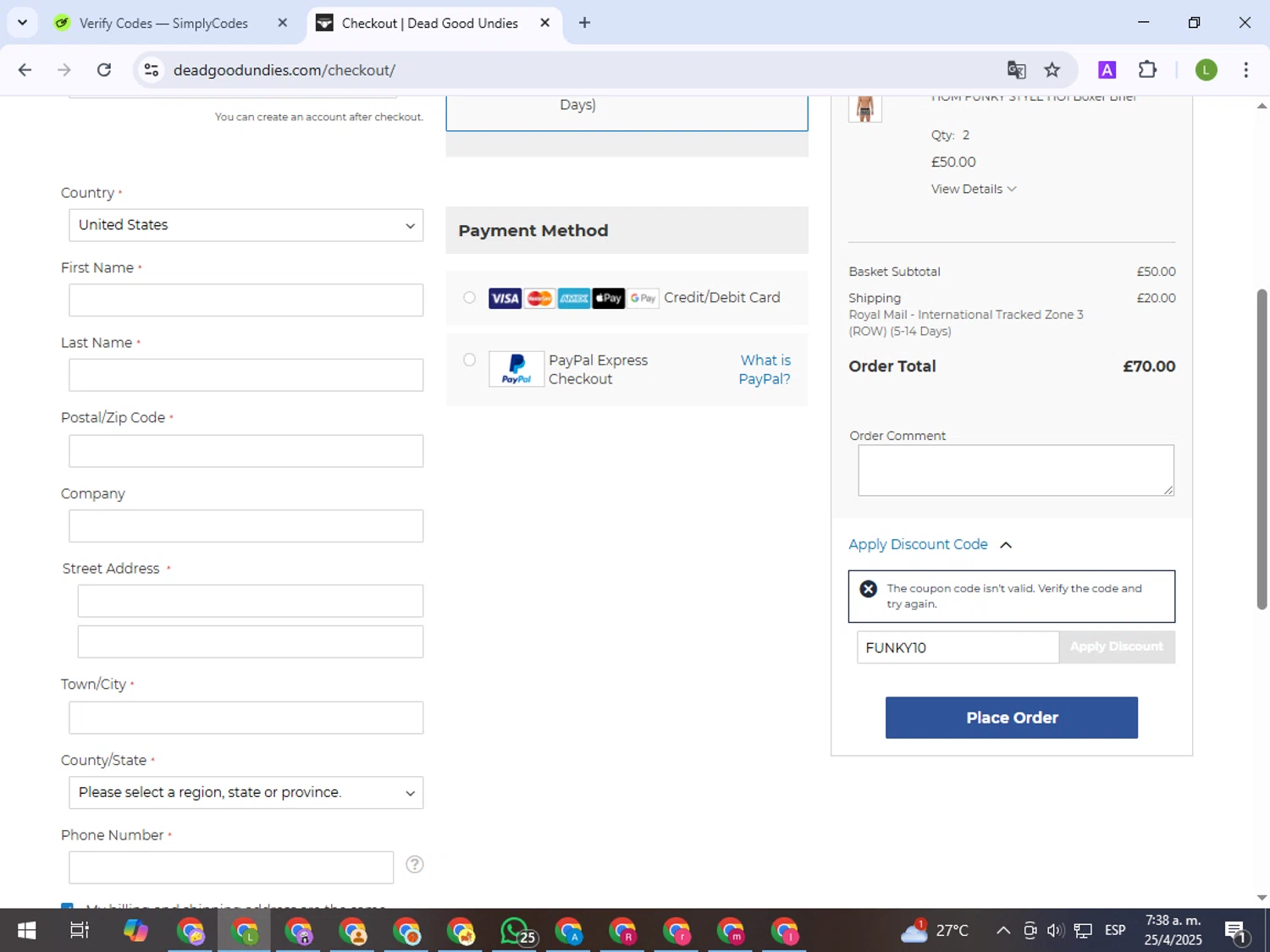
Task: Close the Verify Codes SimplyCodes tab
Action: pos(283,23)
